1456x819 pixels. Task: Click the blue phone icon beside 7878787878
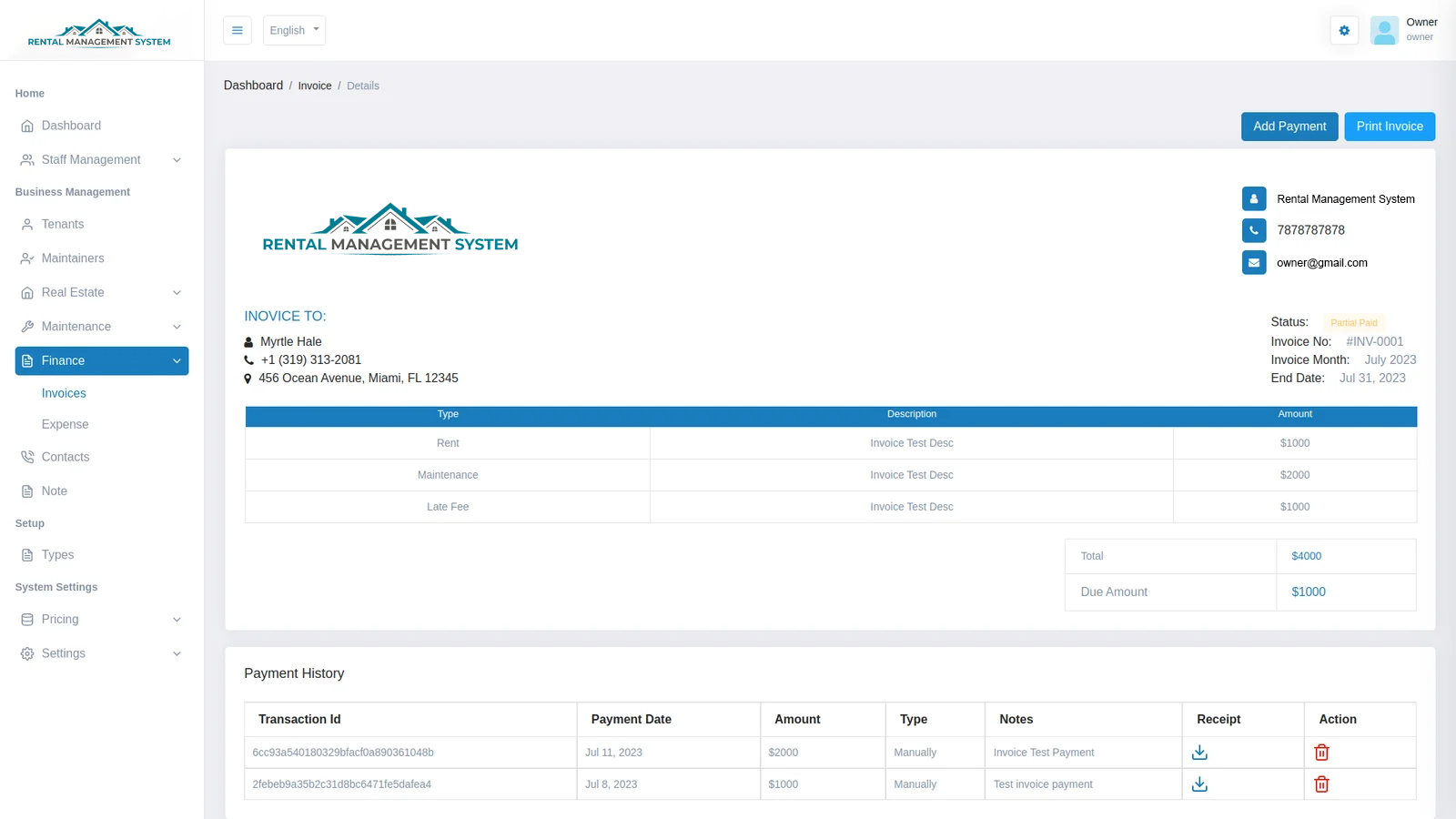tap(1254, 230)
